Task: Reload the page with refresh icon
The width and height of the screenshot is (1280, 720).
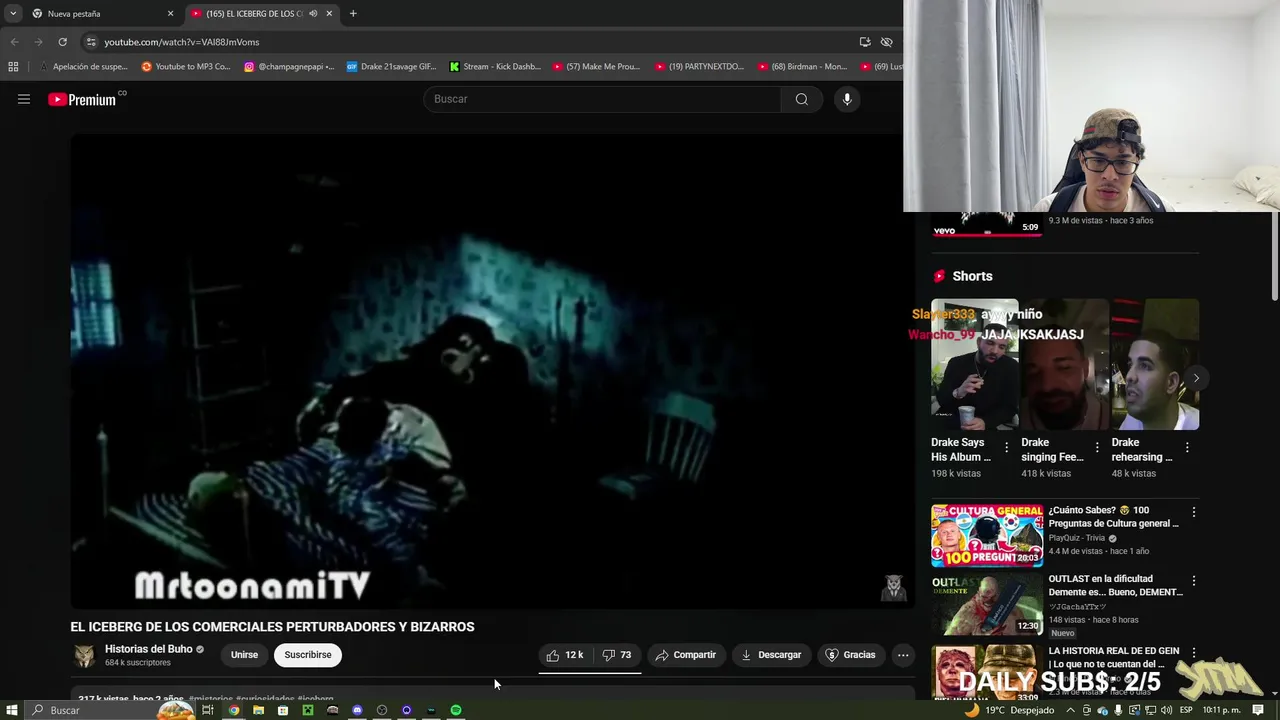Action: (62, 42)
